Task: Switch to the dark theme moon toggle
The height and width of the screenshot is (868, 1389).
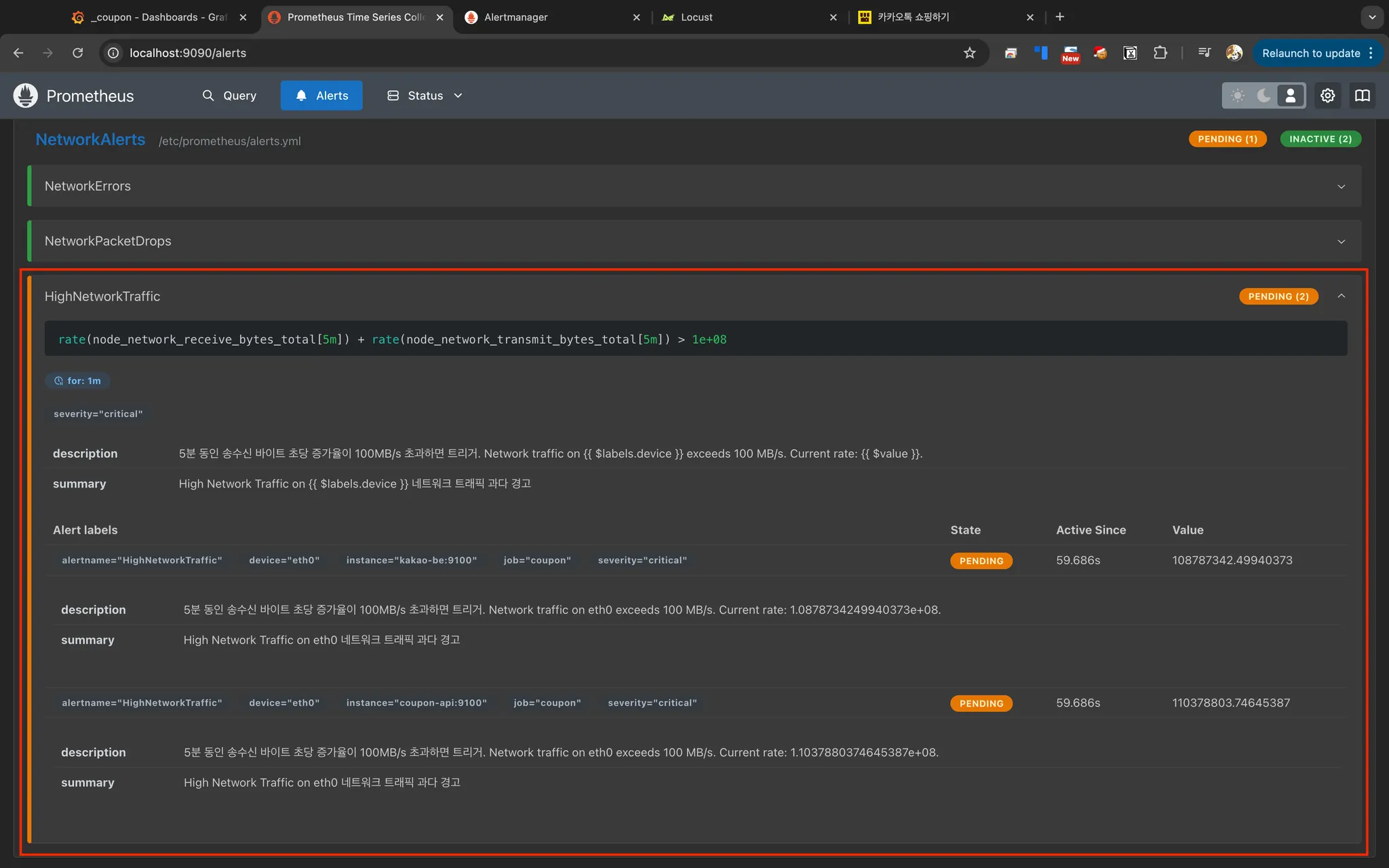Action: 1264,96
